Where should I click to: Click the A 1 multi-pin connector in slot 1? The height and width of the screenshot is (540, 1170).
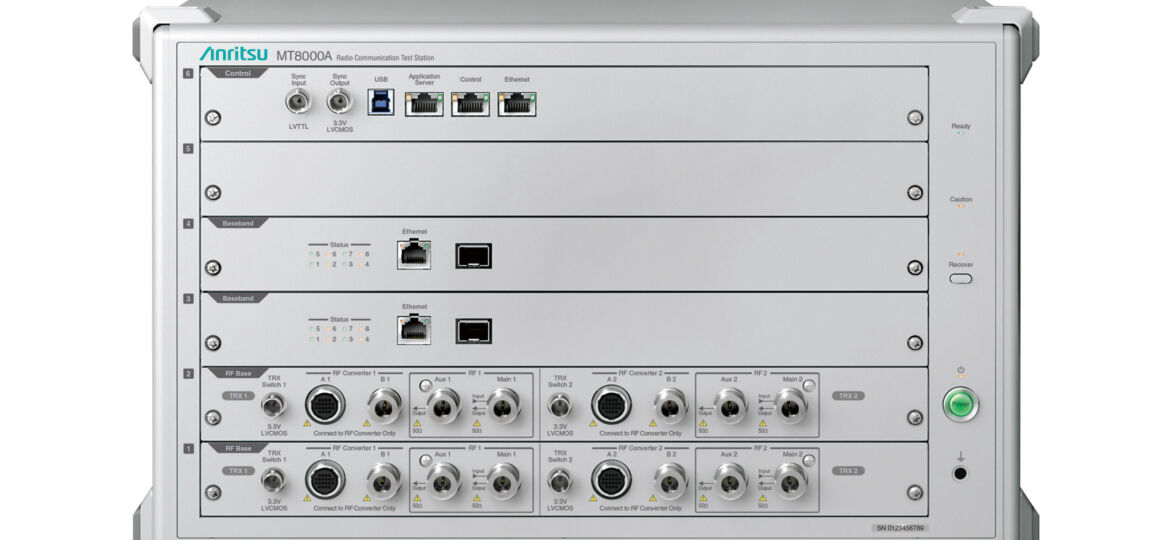[325, 480]
